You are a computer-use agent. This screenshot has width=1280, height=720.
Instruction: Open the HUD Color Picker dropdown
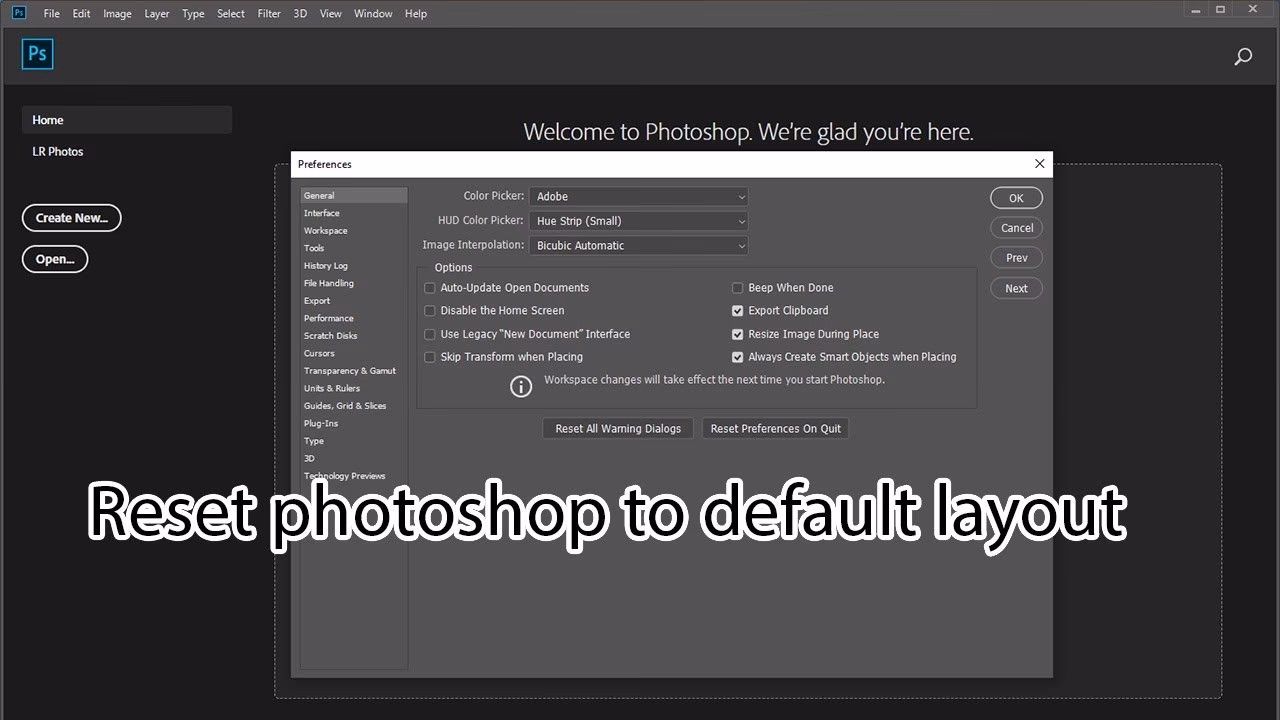(x=638, y=220)
